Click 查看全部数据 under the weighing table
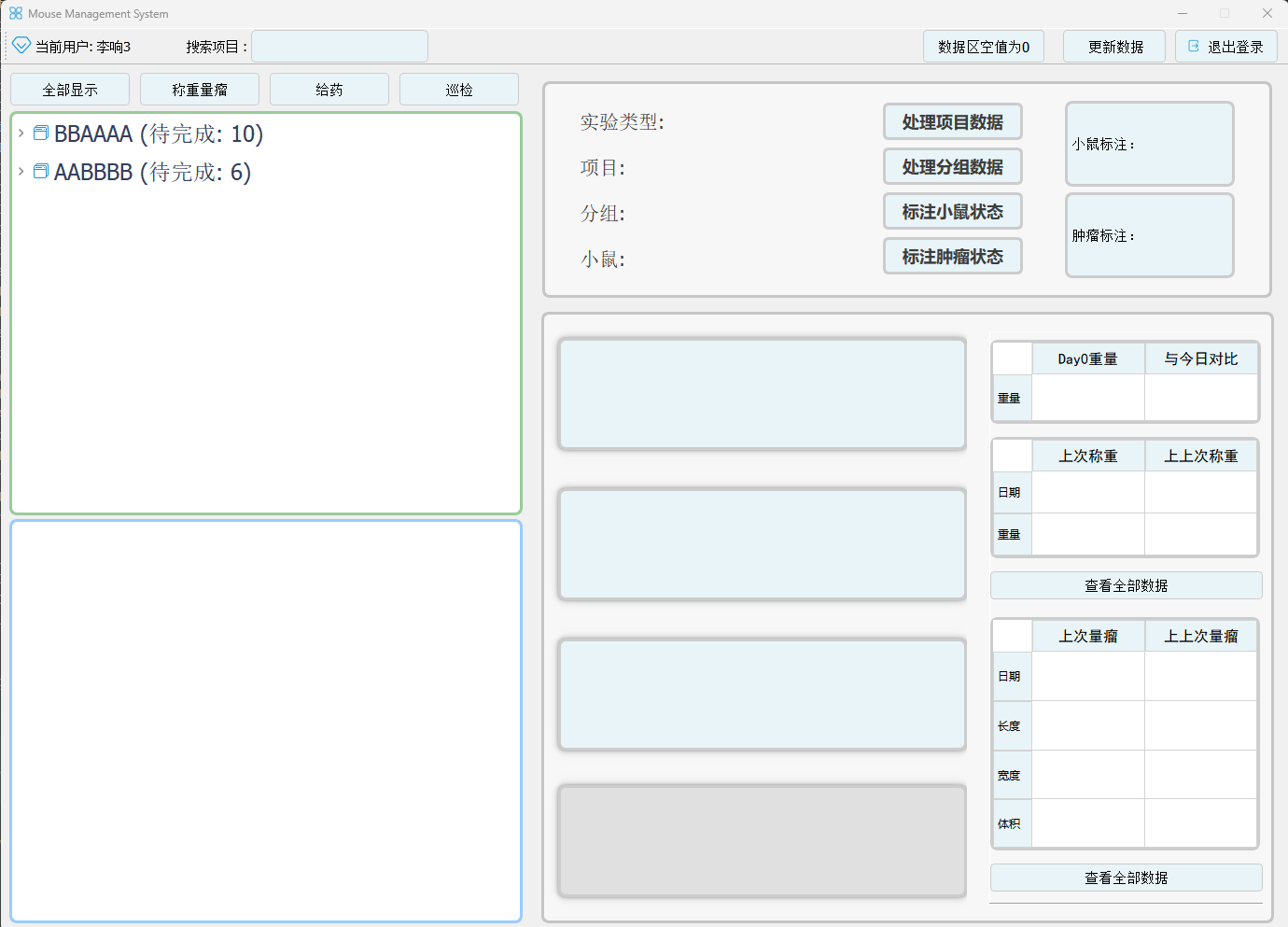Viewport: 1288px width, 927px height. [1127, 585]
